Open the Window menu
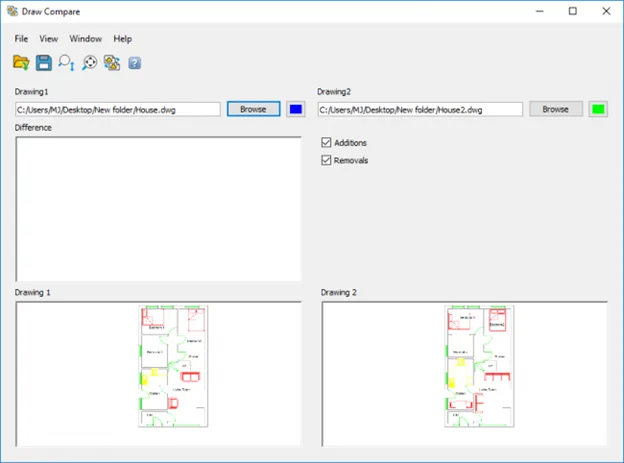624x463 pixels. click(85, 38)
